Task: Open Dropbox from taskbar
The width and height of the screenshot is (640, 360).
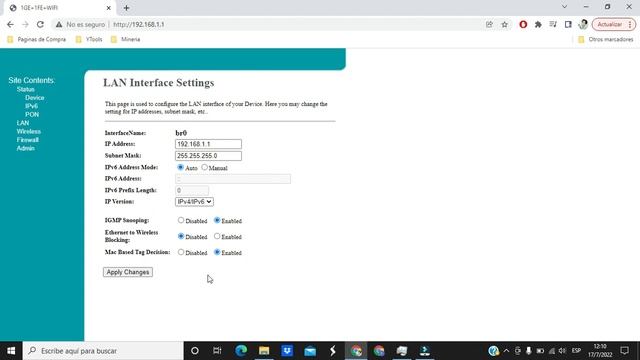Action: (287, 351)
